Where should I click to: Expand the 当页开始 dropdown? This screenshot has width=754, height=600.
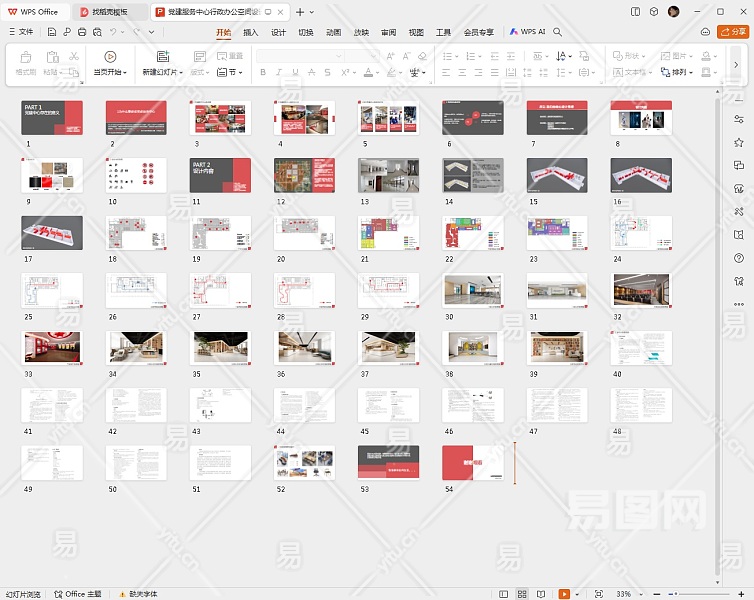pos(124,73)
